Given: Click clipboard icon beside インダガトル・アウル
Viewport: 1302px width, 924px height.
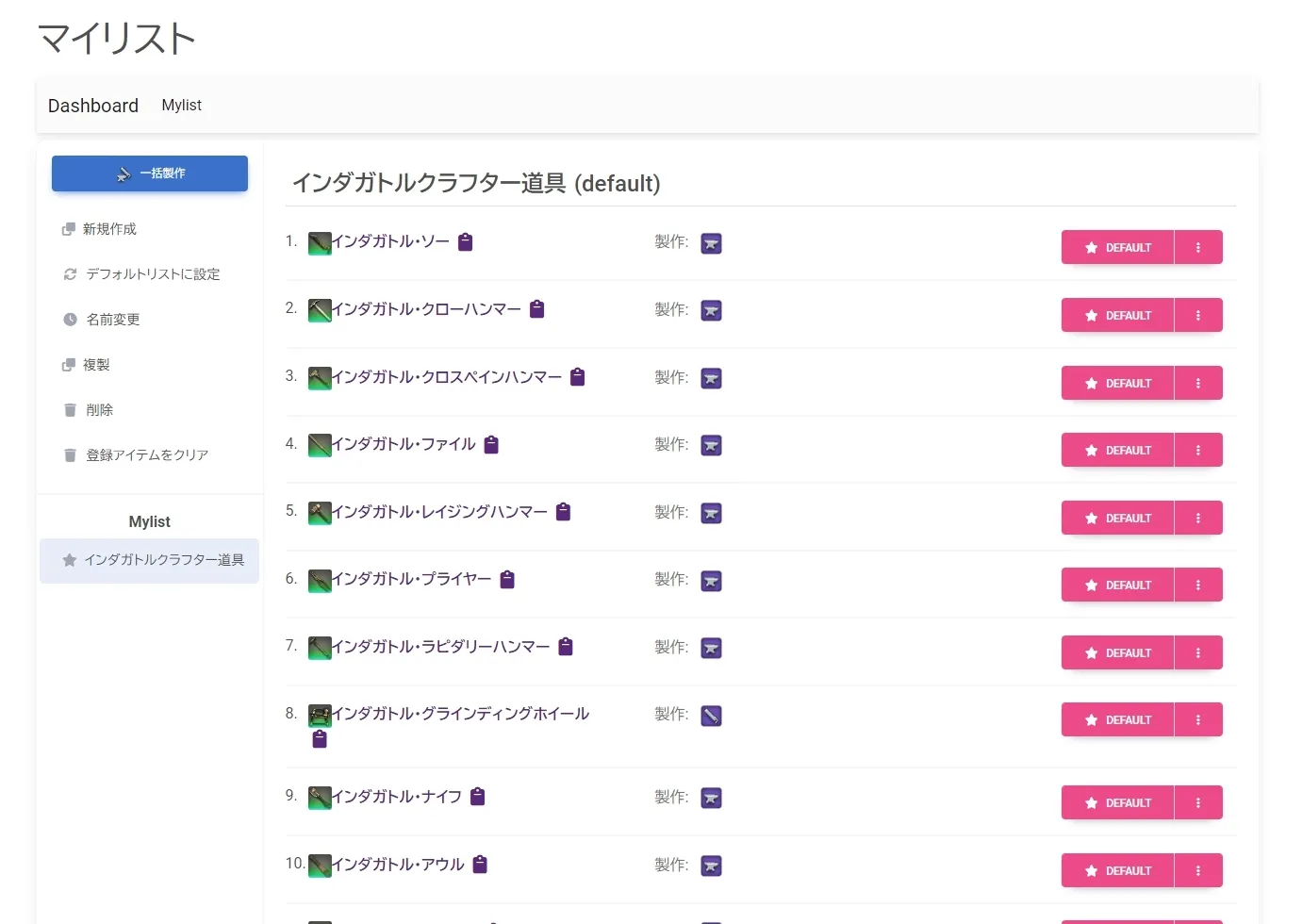Looking at the screenshot, I should (480, 864).
